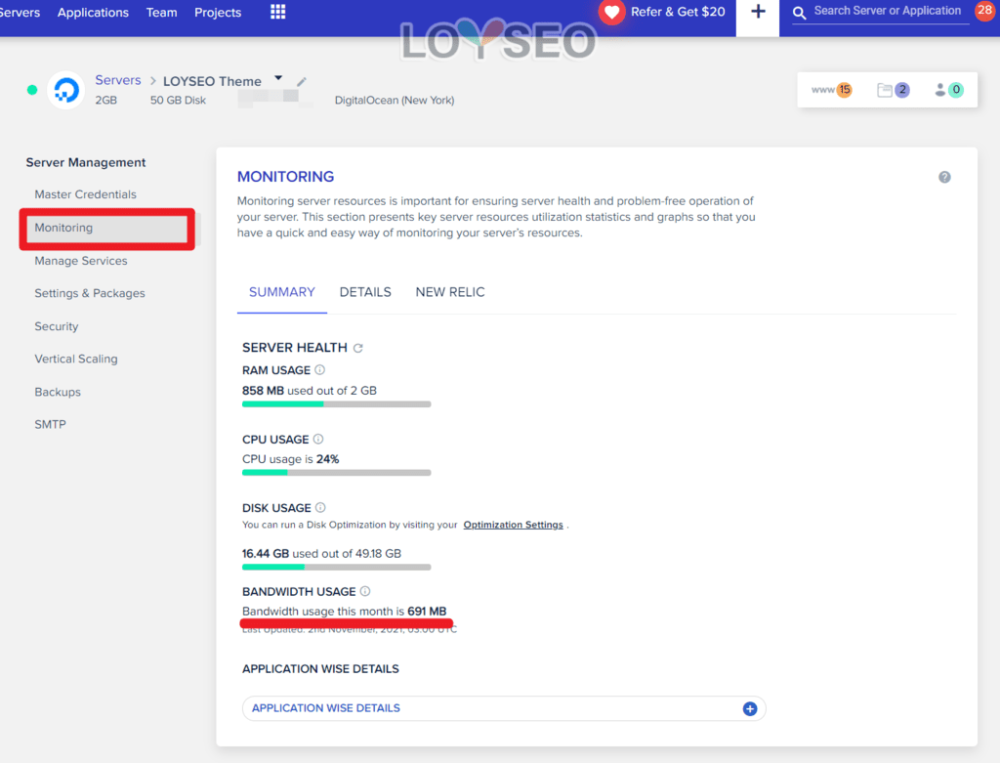Open the Projects top menu
Image resolution: width=1000 pixels, height=763 pixels.
(x=217, y=12)
